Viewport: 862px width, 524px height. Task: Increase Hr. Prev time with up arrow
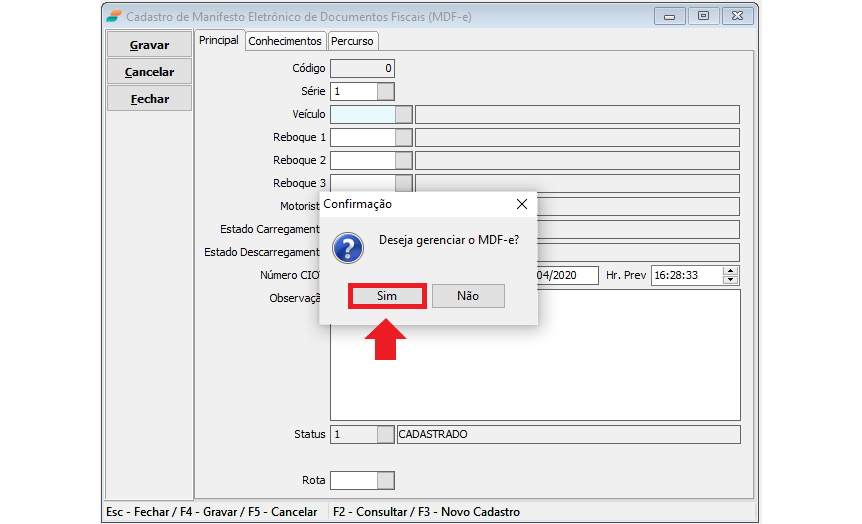click(730, 271)
